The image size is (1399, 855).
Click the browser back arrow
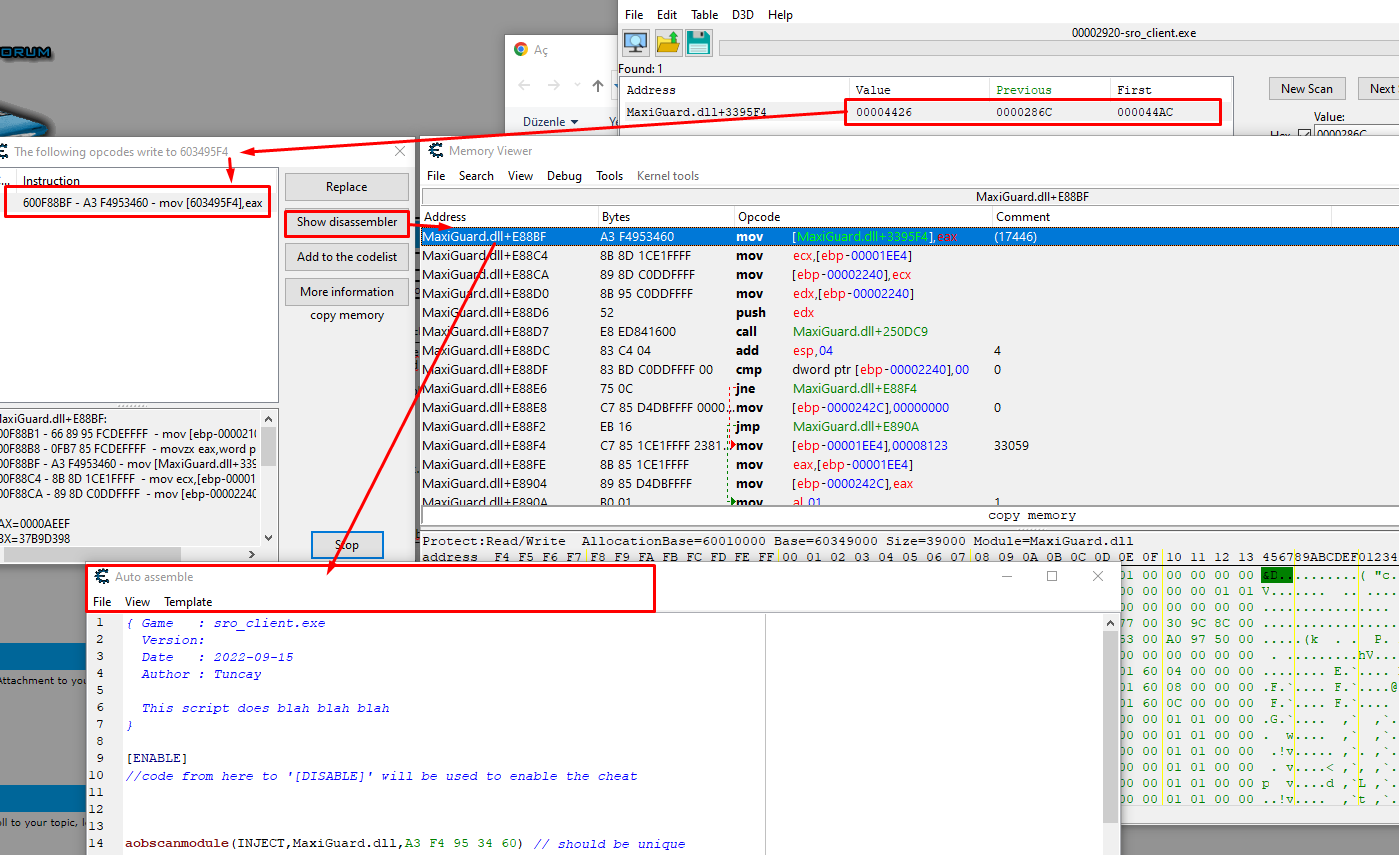point(525,86)
